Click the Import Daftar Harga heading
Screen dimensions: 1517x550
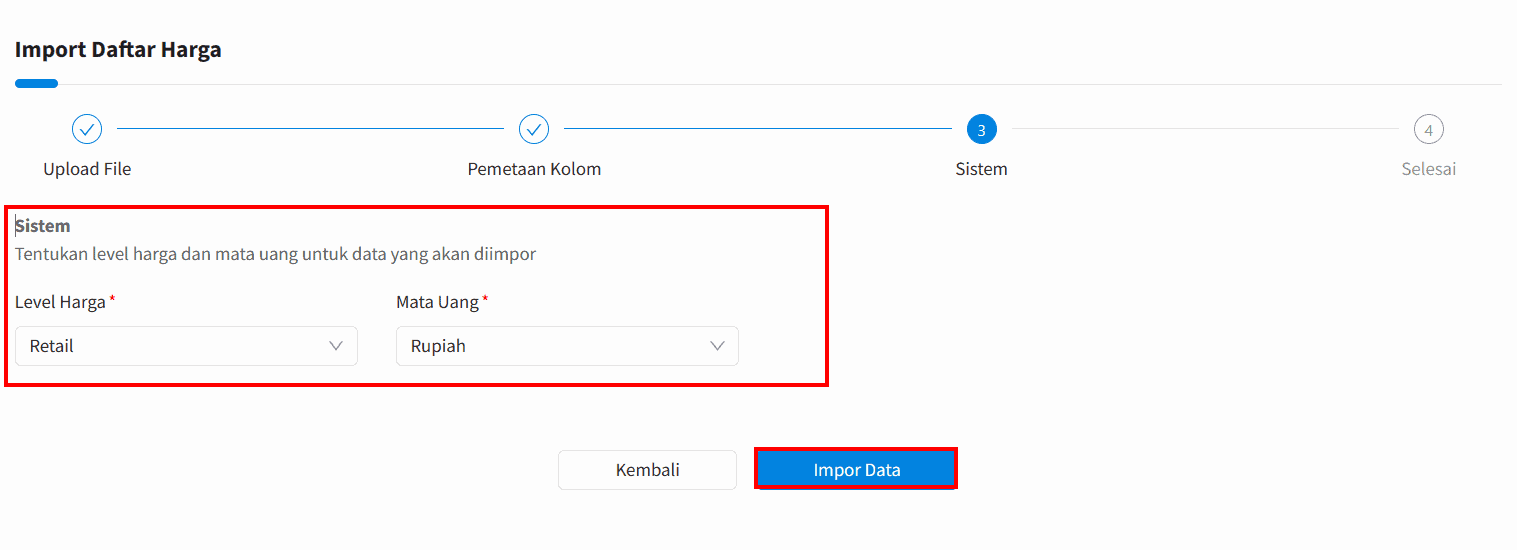118,49
